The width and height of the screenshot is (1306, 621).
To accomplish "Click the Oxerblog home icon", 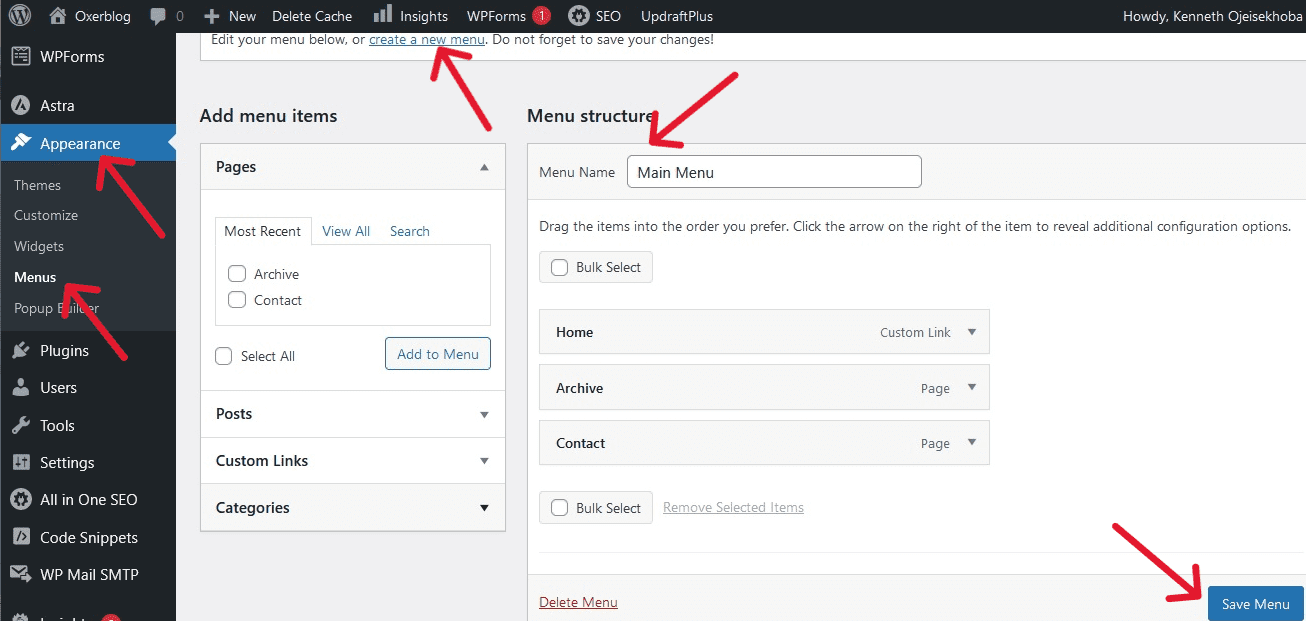I will tap(58, 16).
